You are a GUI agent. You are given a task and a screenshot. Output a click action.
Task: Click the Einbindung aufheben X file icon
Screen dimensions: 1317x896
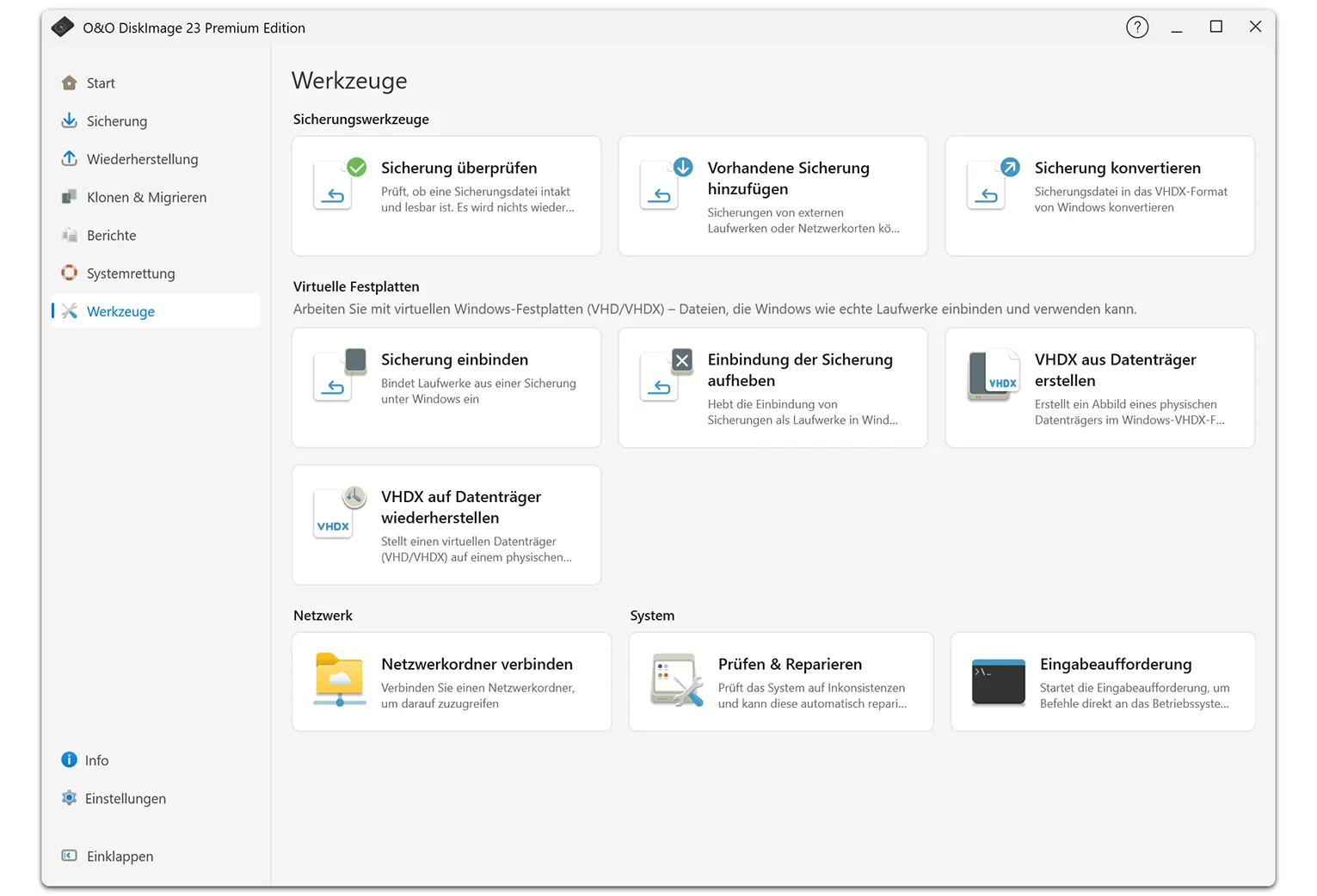point(666,376)
